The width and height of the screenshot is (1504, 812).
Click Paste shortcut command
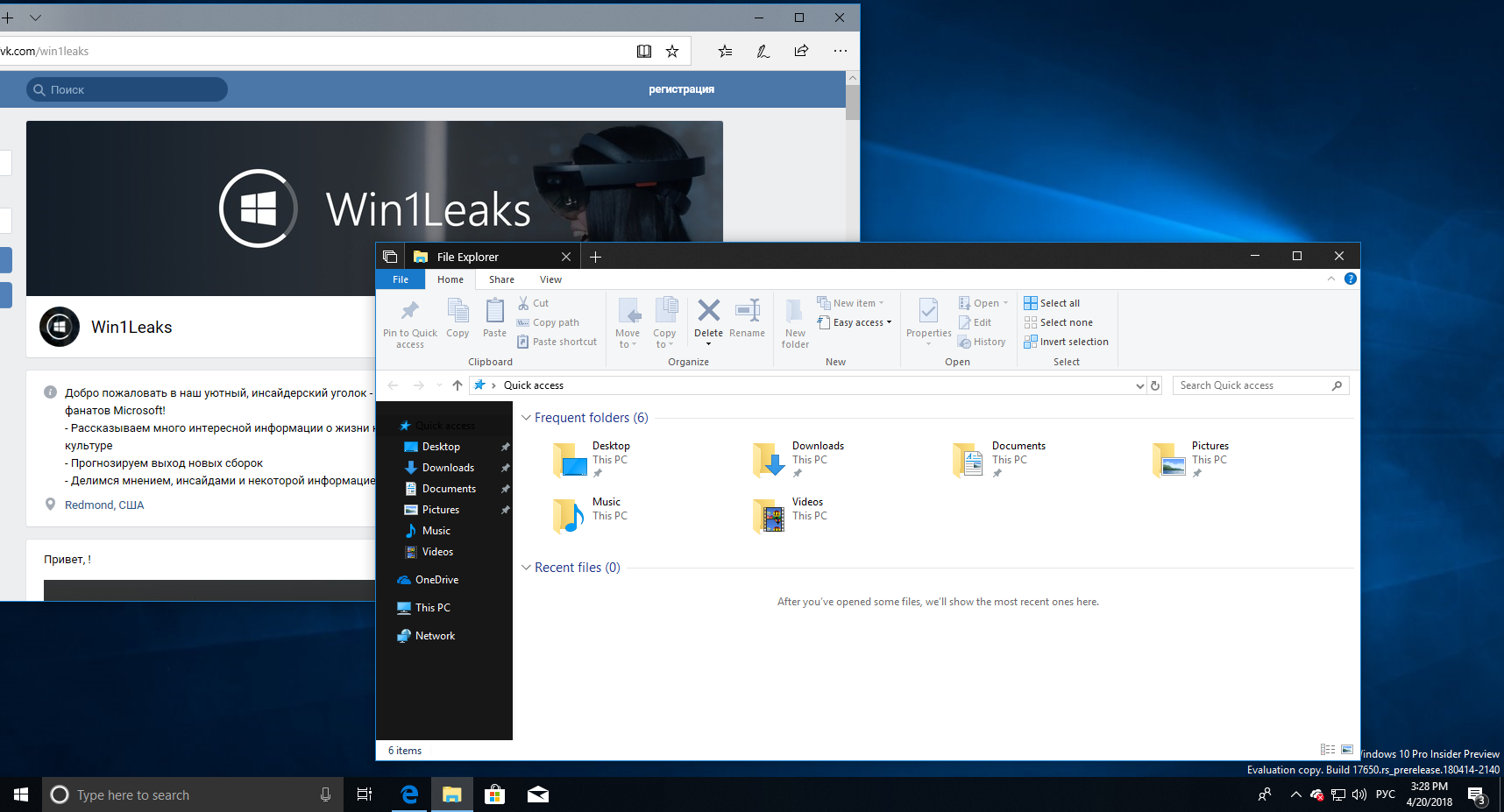pyautogui.click(x=557, y=342)
